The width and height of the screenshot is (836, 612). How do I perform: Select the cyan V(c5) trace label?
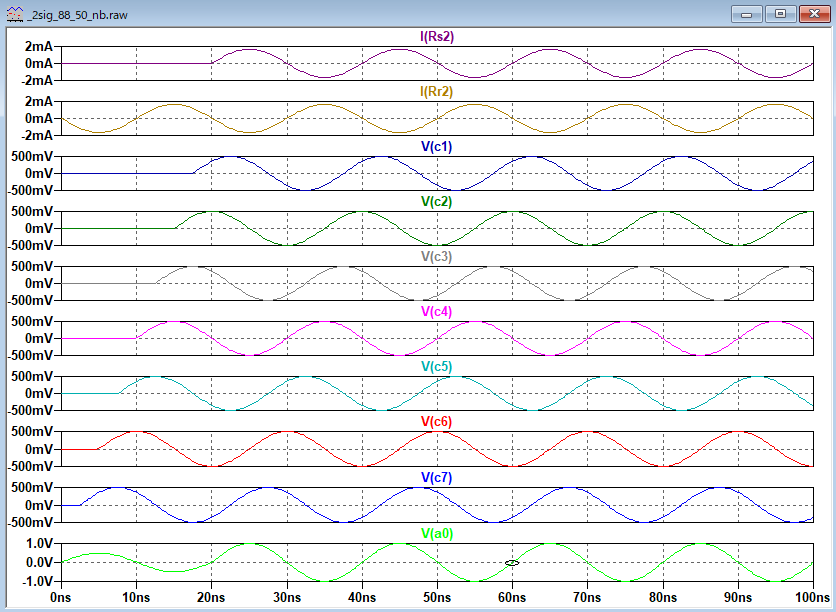coord(437,367)
